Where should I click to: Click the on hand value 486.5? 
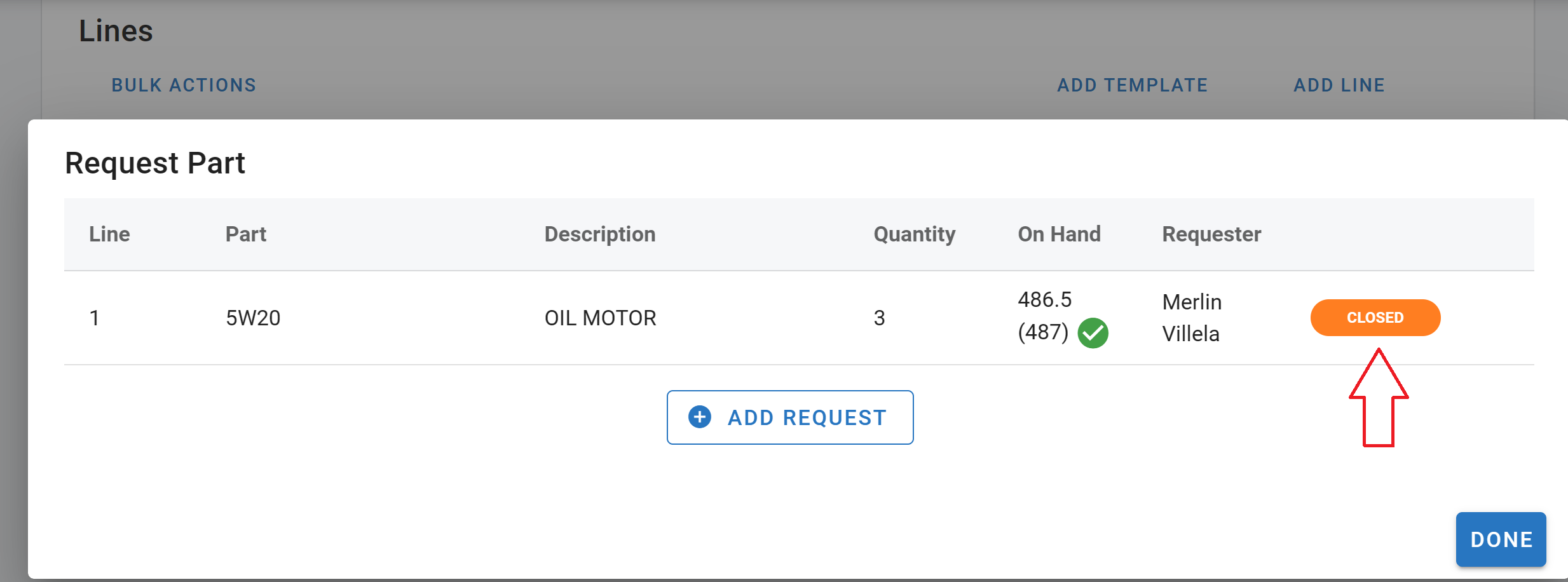tap(1044, 300)
